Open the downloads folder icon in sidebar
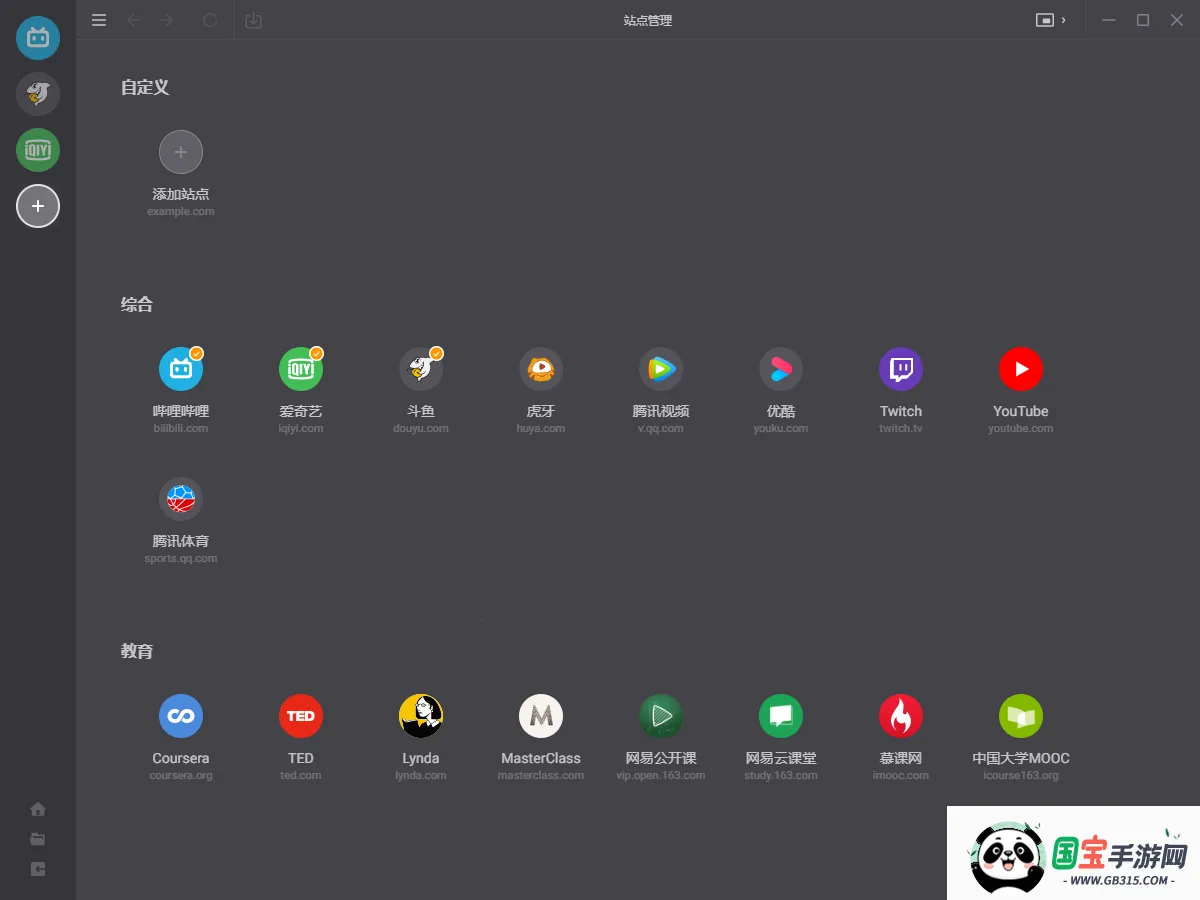The height and width of the screenshot is (900, 1200). coord(37,839)
